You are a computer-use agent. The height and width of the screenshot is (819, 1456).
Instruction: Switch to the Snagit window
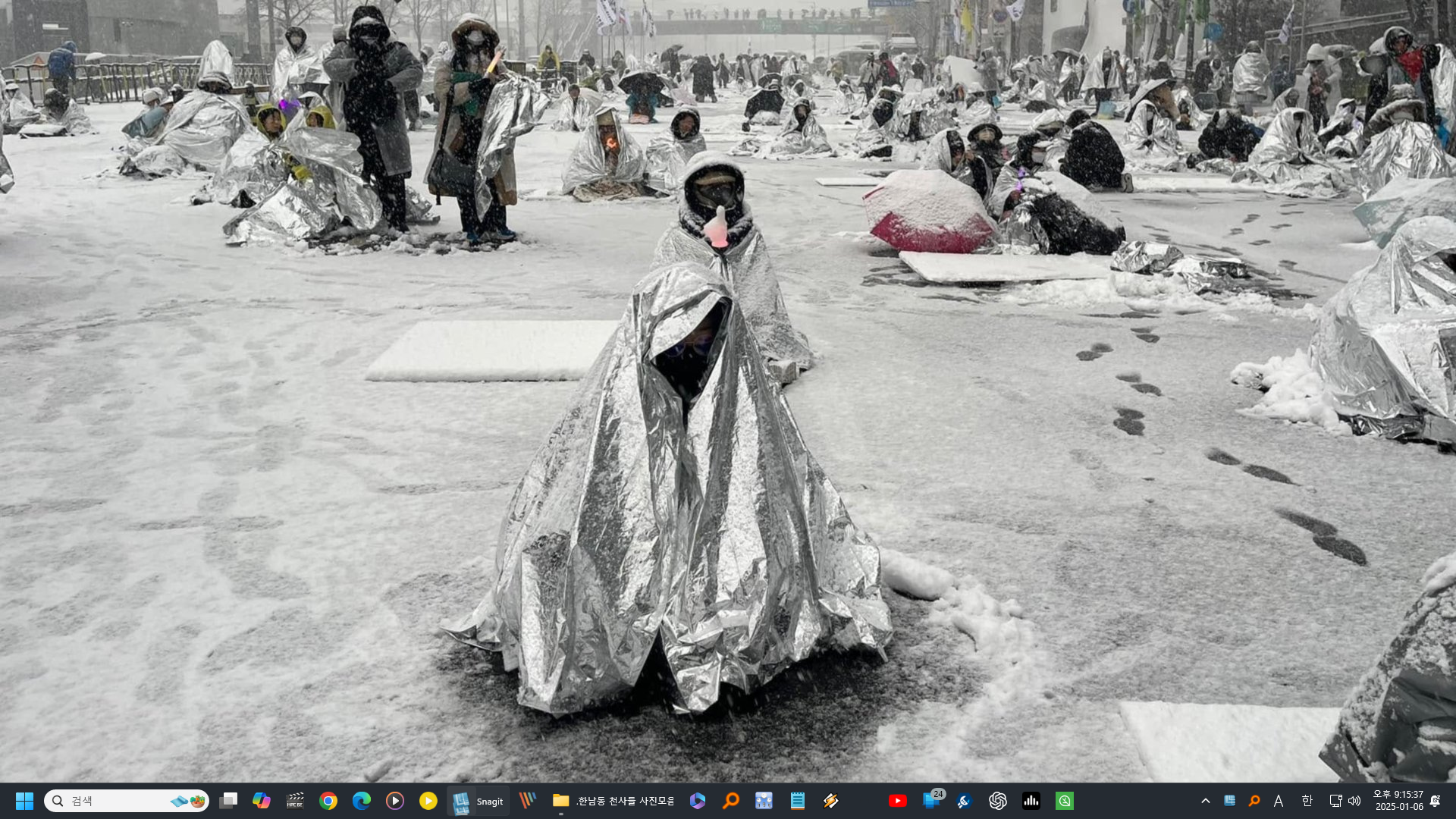[x=478, y=801]
